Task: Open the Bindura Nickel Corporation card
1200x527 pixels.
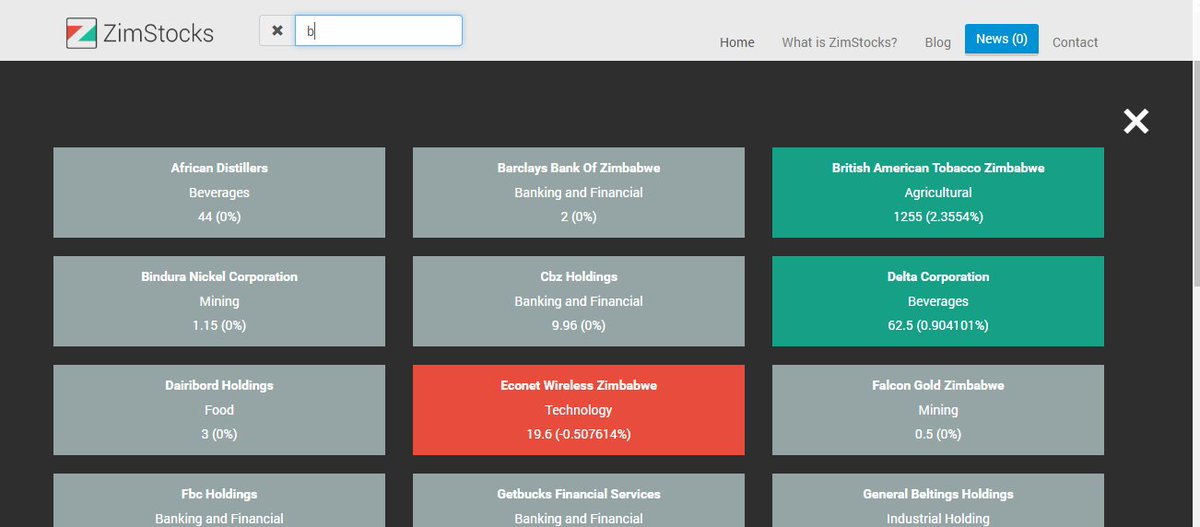Action: click(x=219, y=301)
